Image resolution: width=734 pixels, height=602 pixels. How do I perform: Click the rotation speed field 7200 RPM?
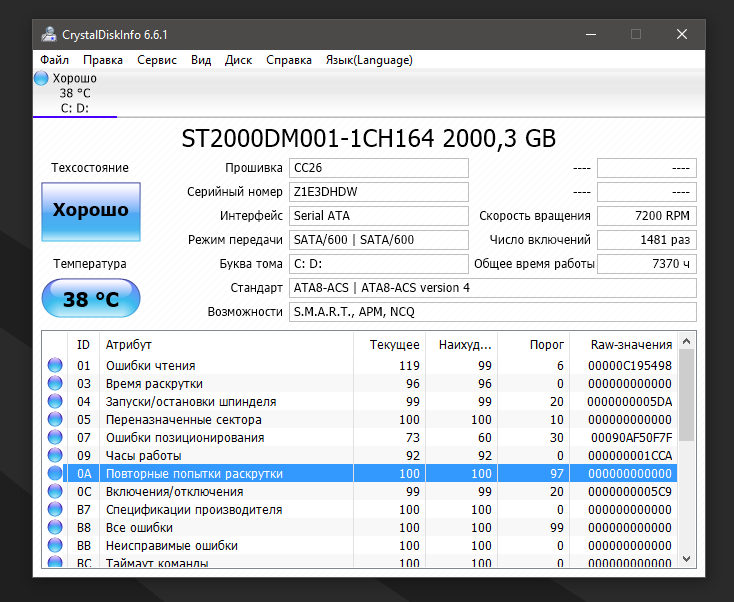tap(647, 216)
